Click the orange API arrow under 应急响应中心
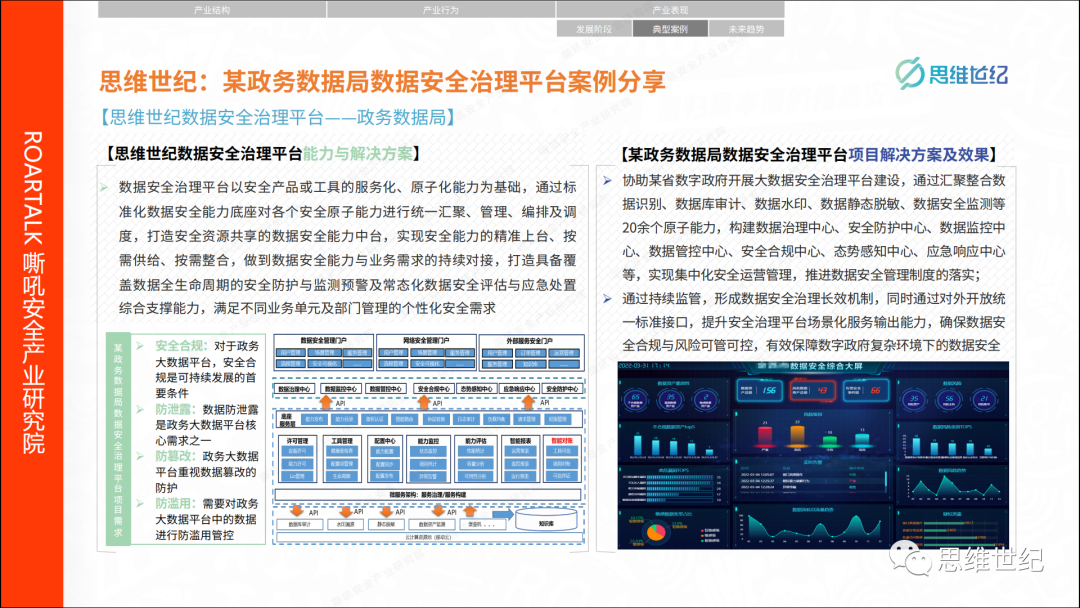The width and height of the screenshot is (1080, 608). 528,402
